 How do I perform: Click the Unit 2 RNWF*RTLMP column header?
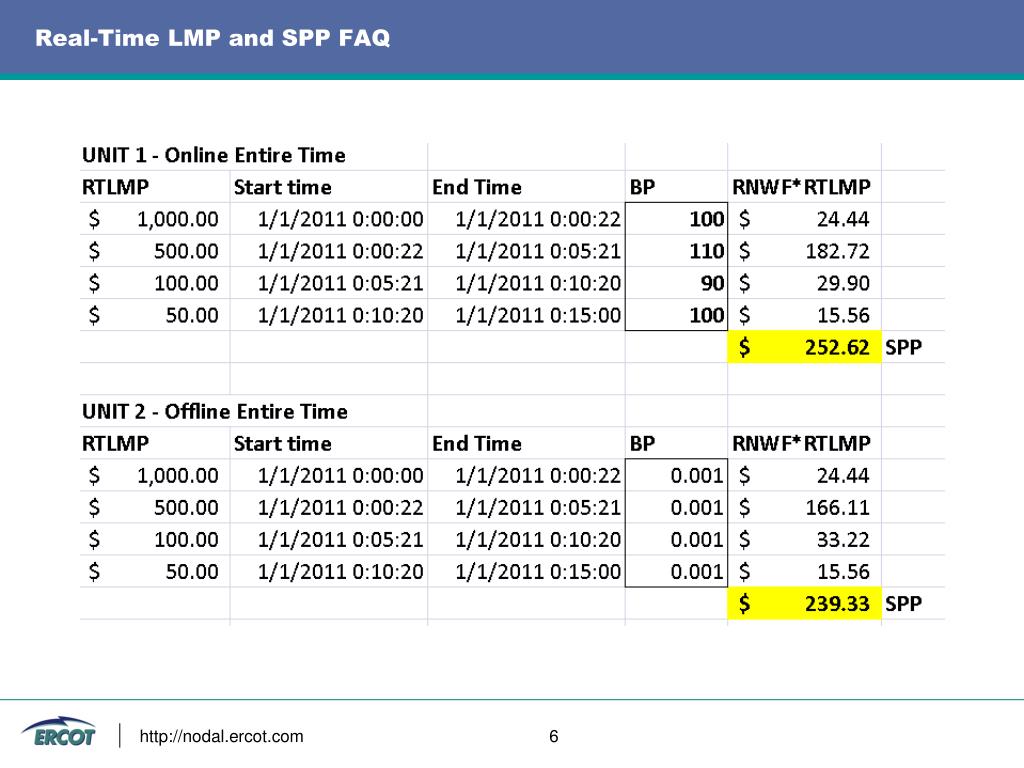[801, 444]
